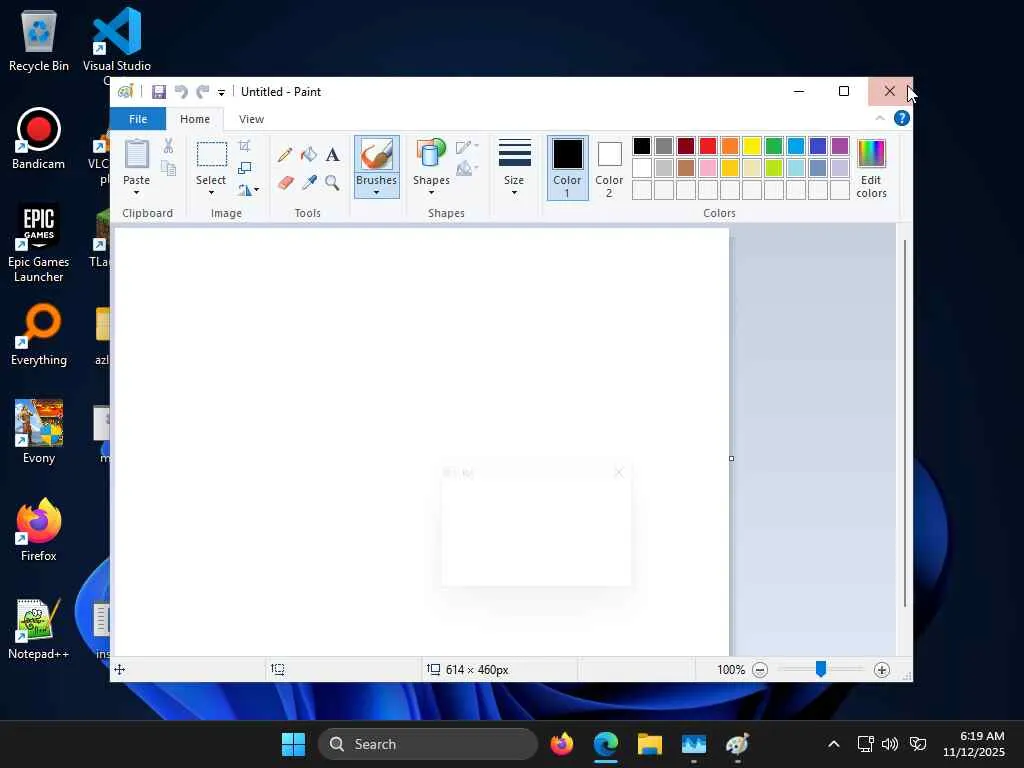Expand the Paste dropdown arrow
1024x768 pixels.
pos(136,193)
